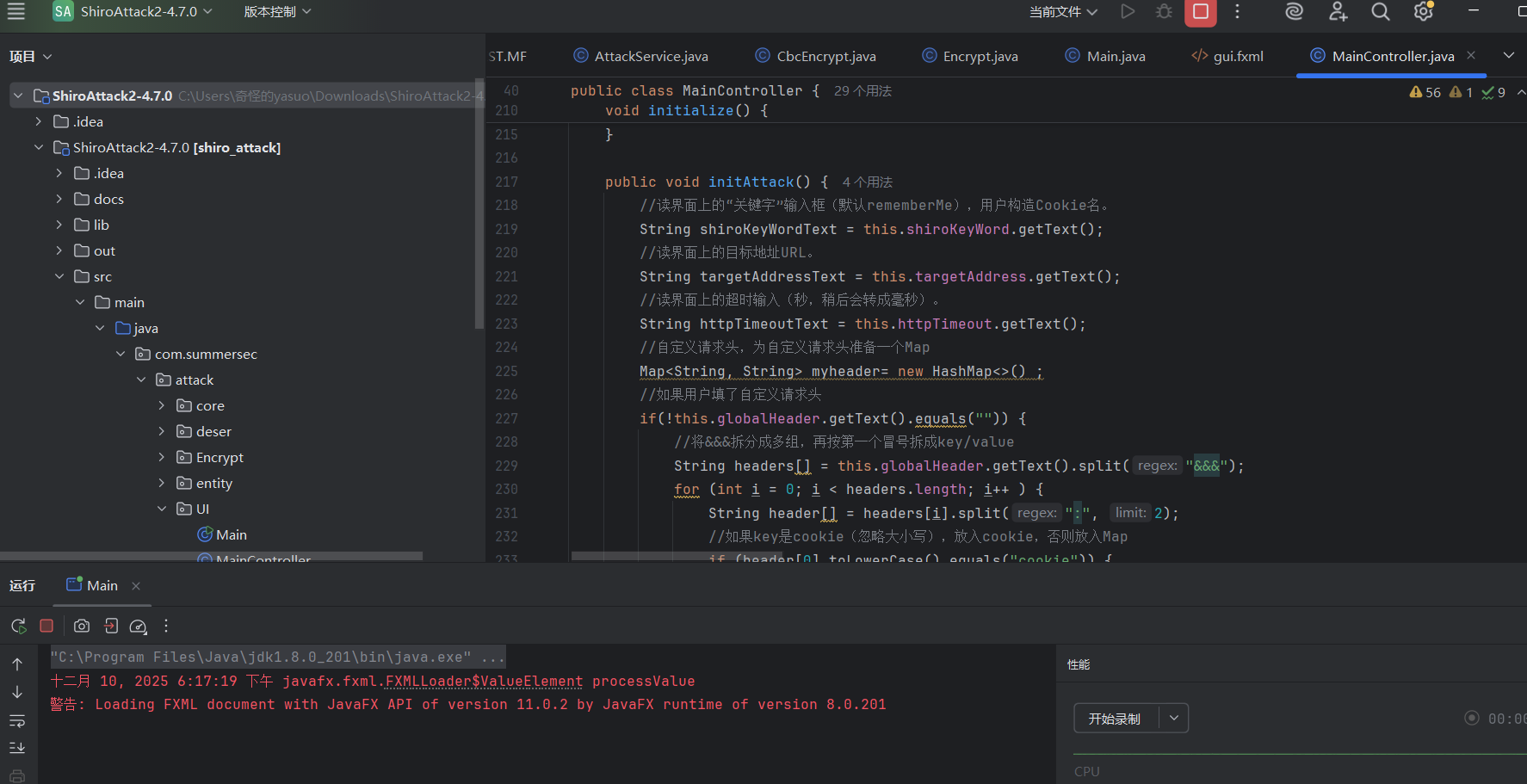Open the 版本控制 dropdown menu

click(x=277, y=11)
